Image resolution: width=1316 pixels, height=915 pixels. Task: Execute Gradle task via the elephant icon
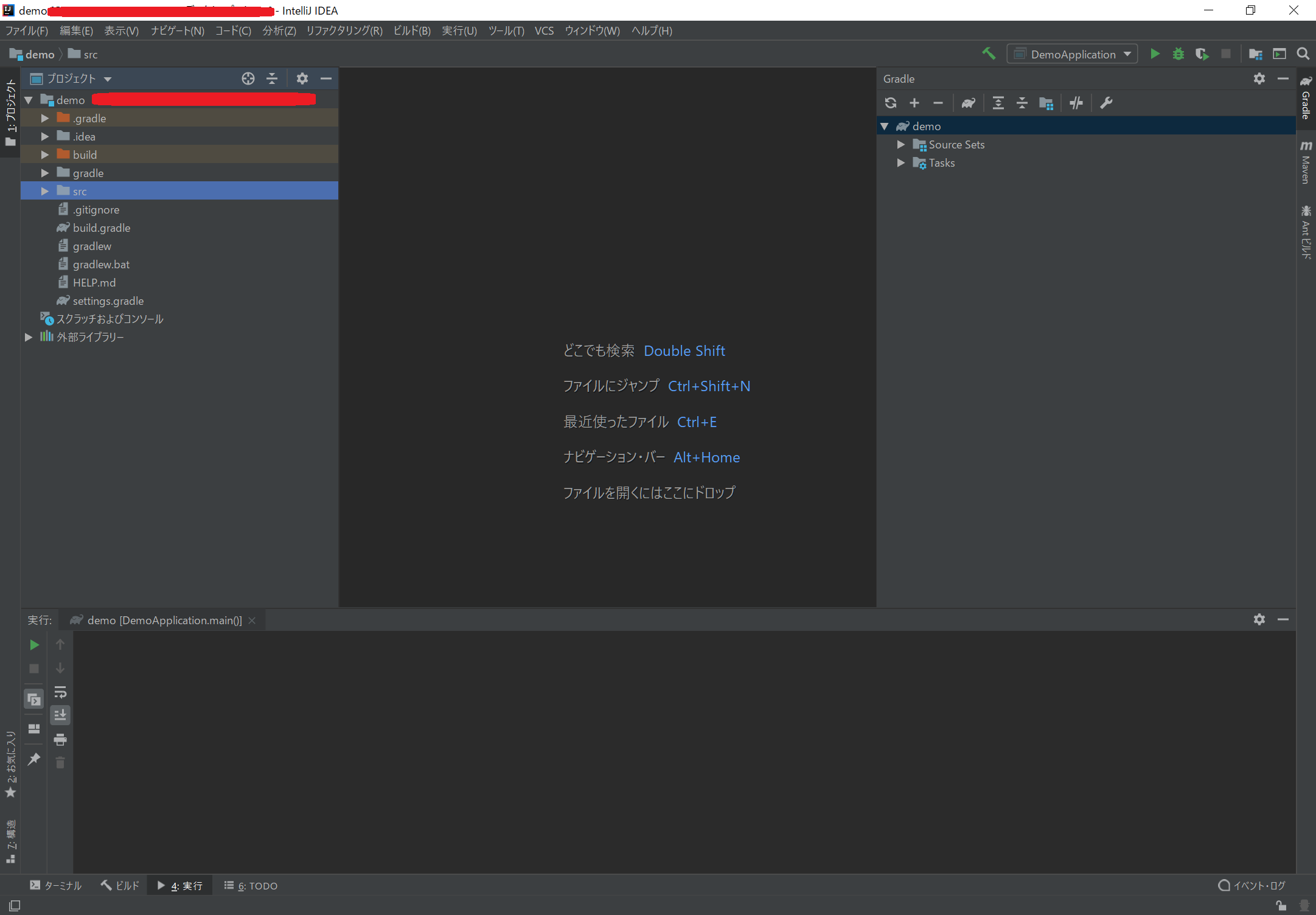(x=968, y=103)
